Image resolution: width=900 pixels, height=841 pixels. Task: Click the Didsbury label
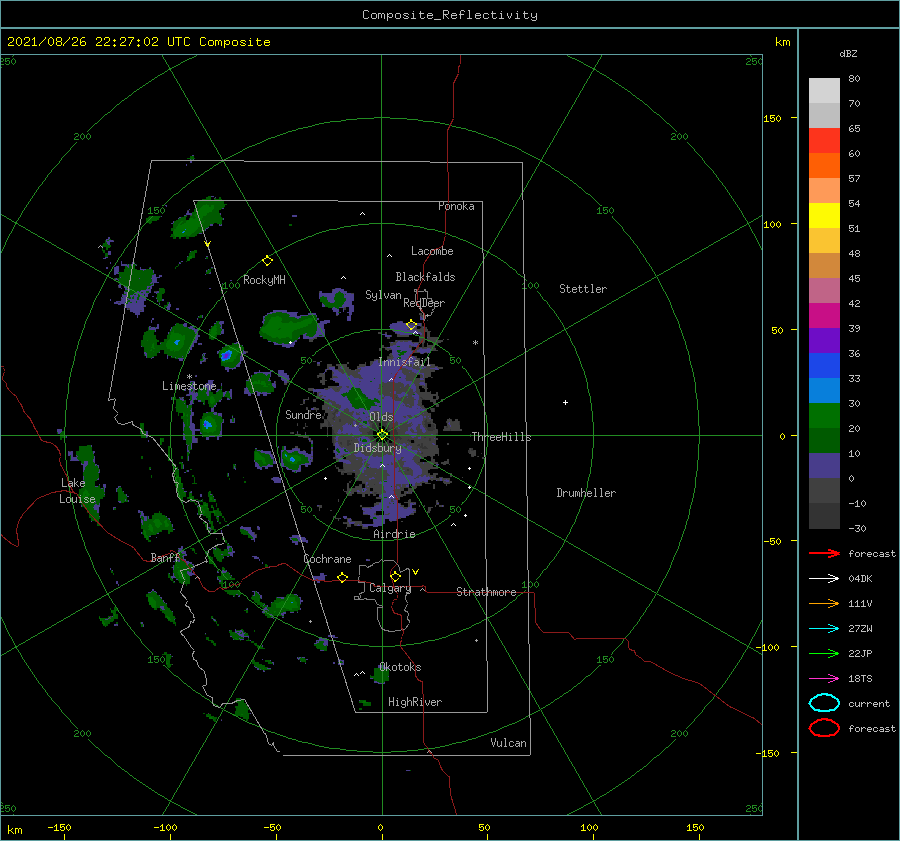click(377, 448)
